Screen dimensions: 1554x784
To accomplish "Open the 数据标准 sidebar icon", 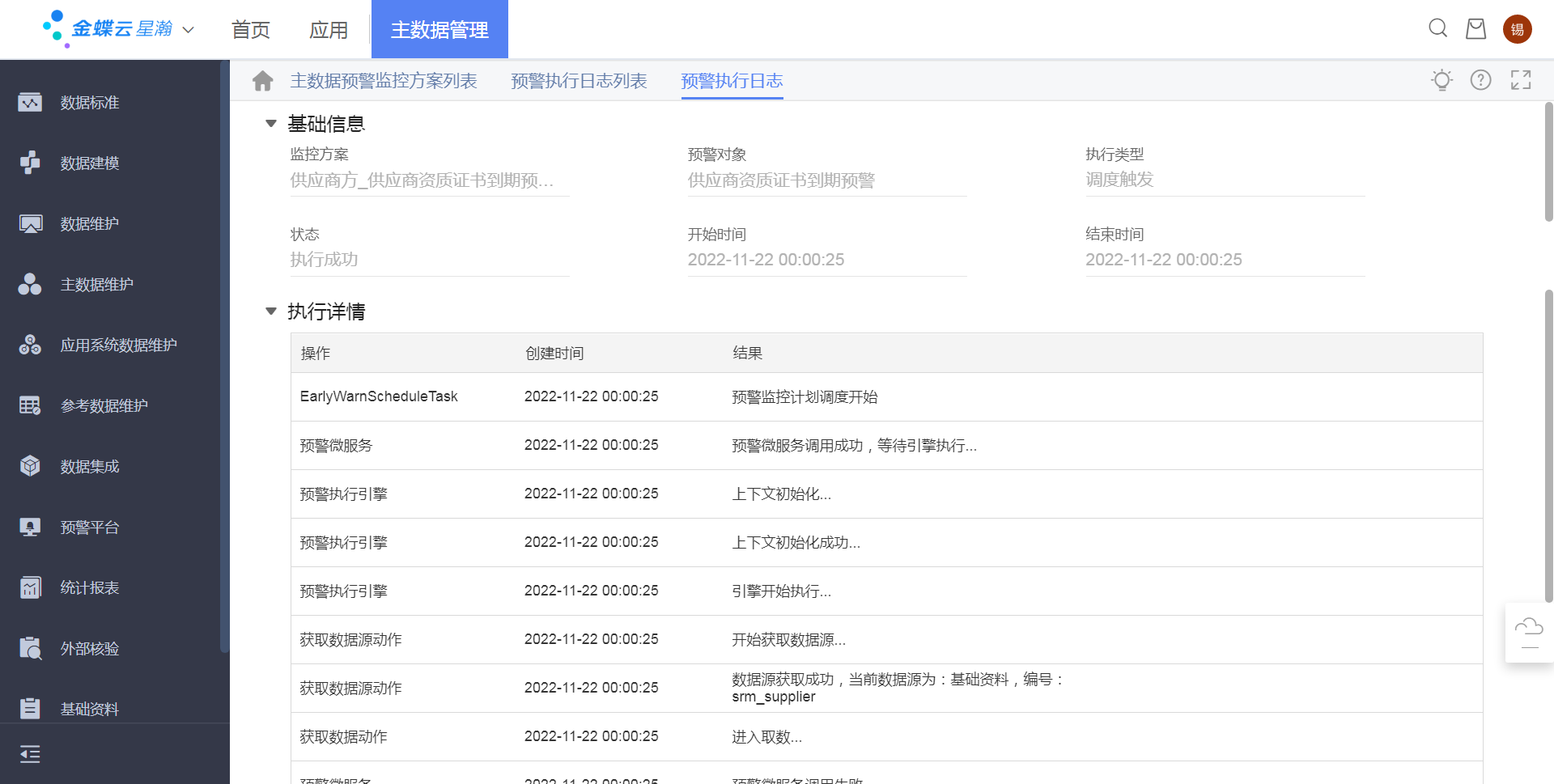I will (30, 103).
